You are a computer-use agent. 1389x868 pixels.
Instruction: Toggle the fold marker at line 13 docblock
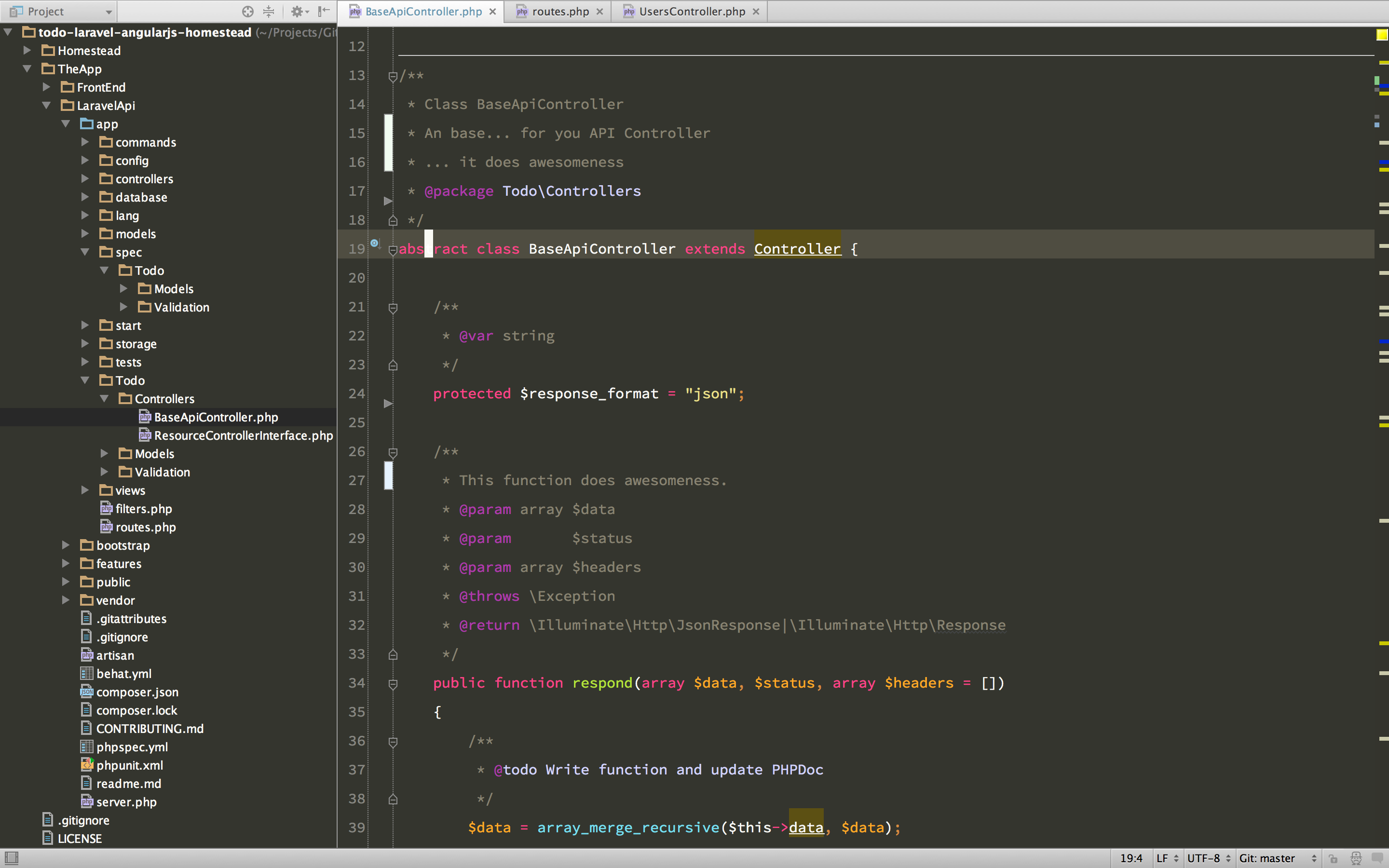click(x=393, y=76)
